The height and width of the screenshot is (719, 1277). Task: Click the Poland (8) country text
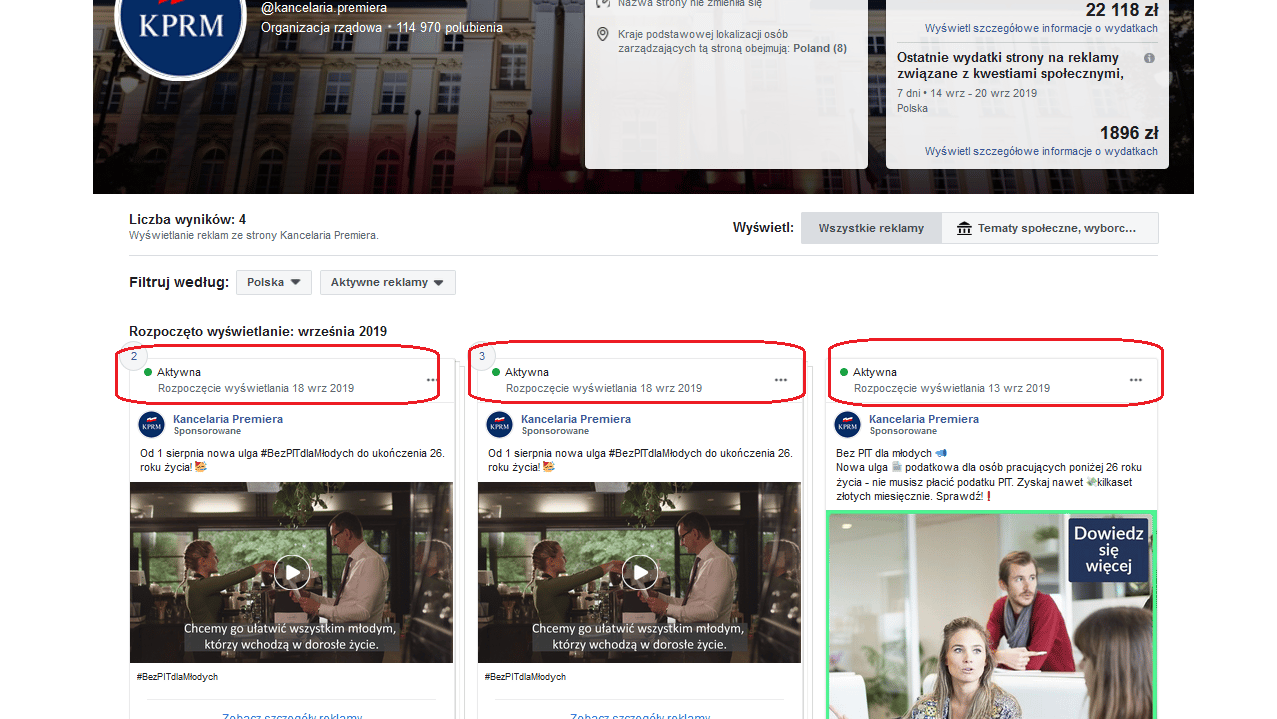(x=820, y=48)
